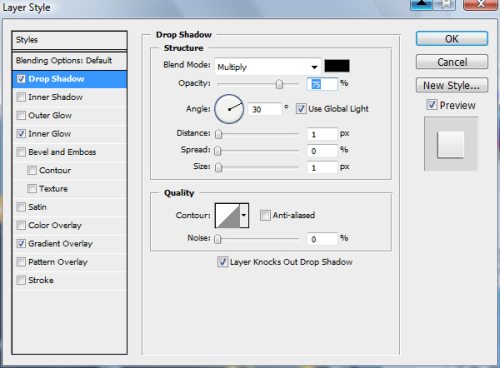Image resolution: width=500 pixels, height=368 pixels.
Task: Click the OK button
Action: click(452, 39)
